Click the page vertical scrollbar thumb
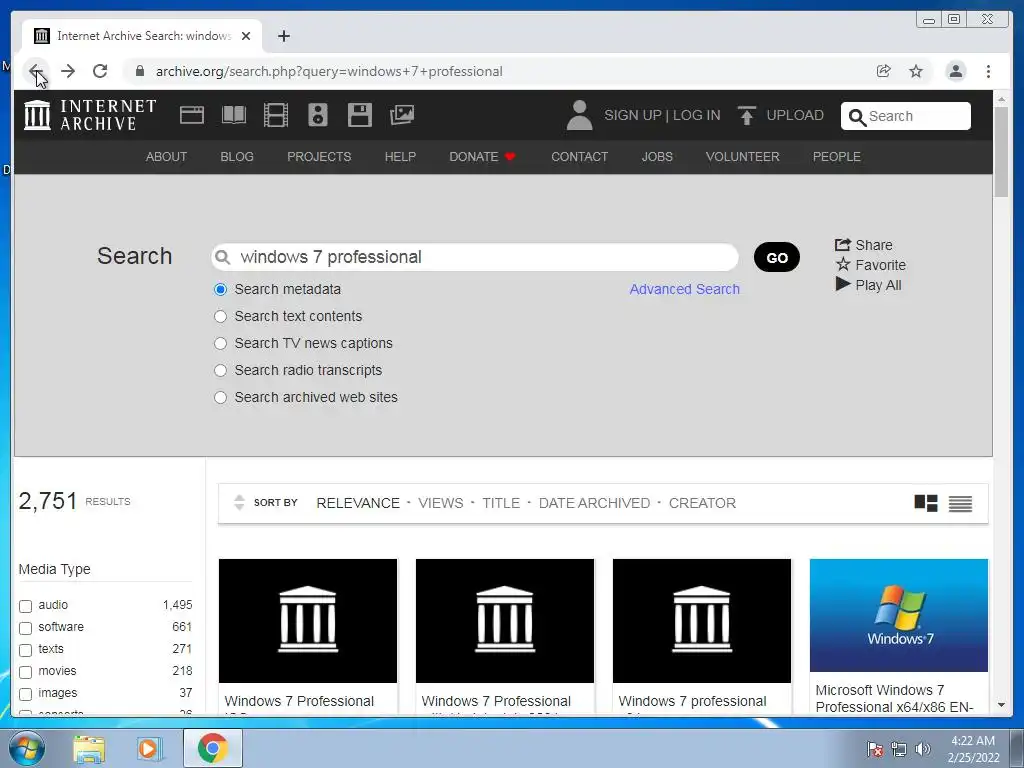Image resolution: width=1024 pixels, height=768 pixels. click(1001, 152)
